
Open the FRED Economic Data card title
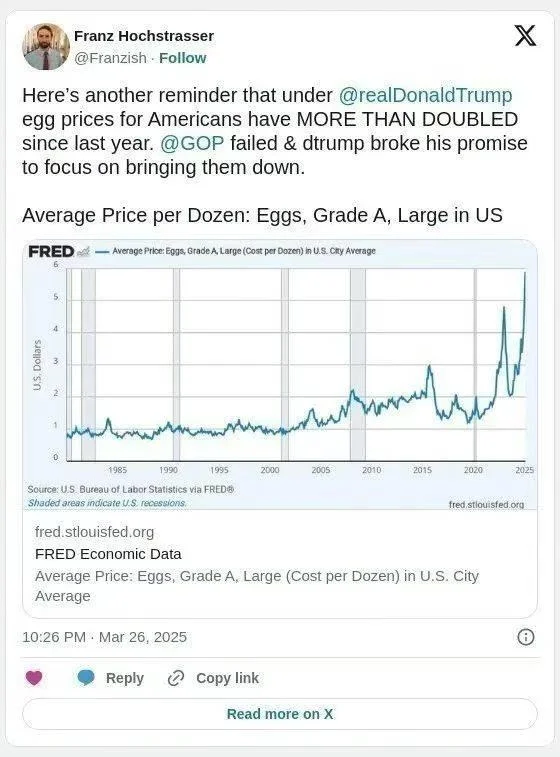tap(108, 554)
